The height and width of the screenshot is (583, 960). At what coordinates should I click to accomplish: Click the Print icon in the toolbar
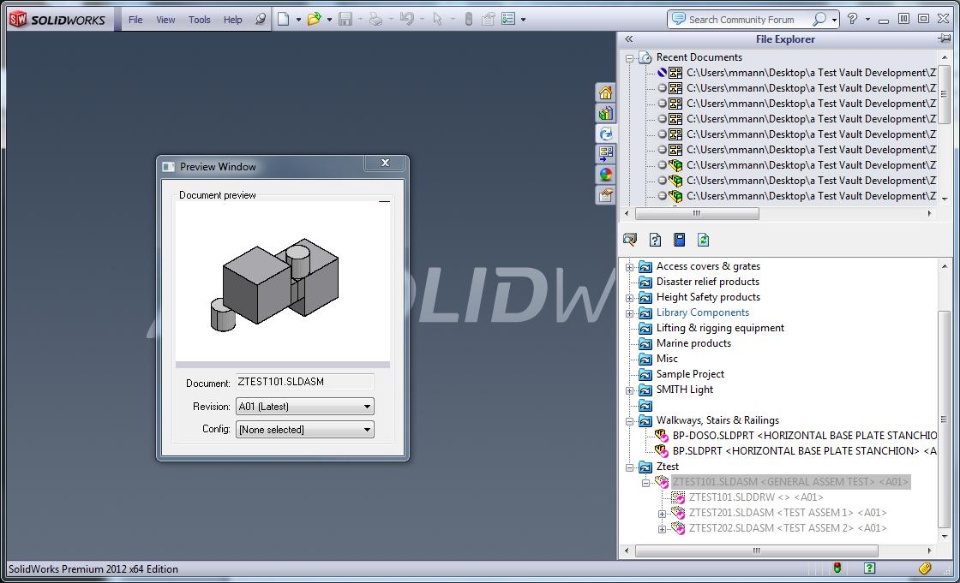[x=375, y=20]
